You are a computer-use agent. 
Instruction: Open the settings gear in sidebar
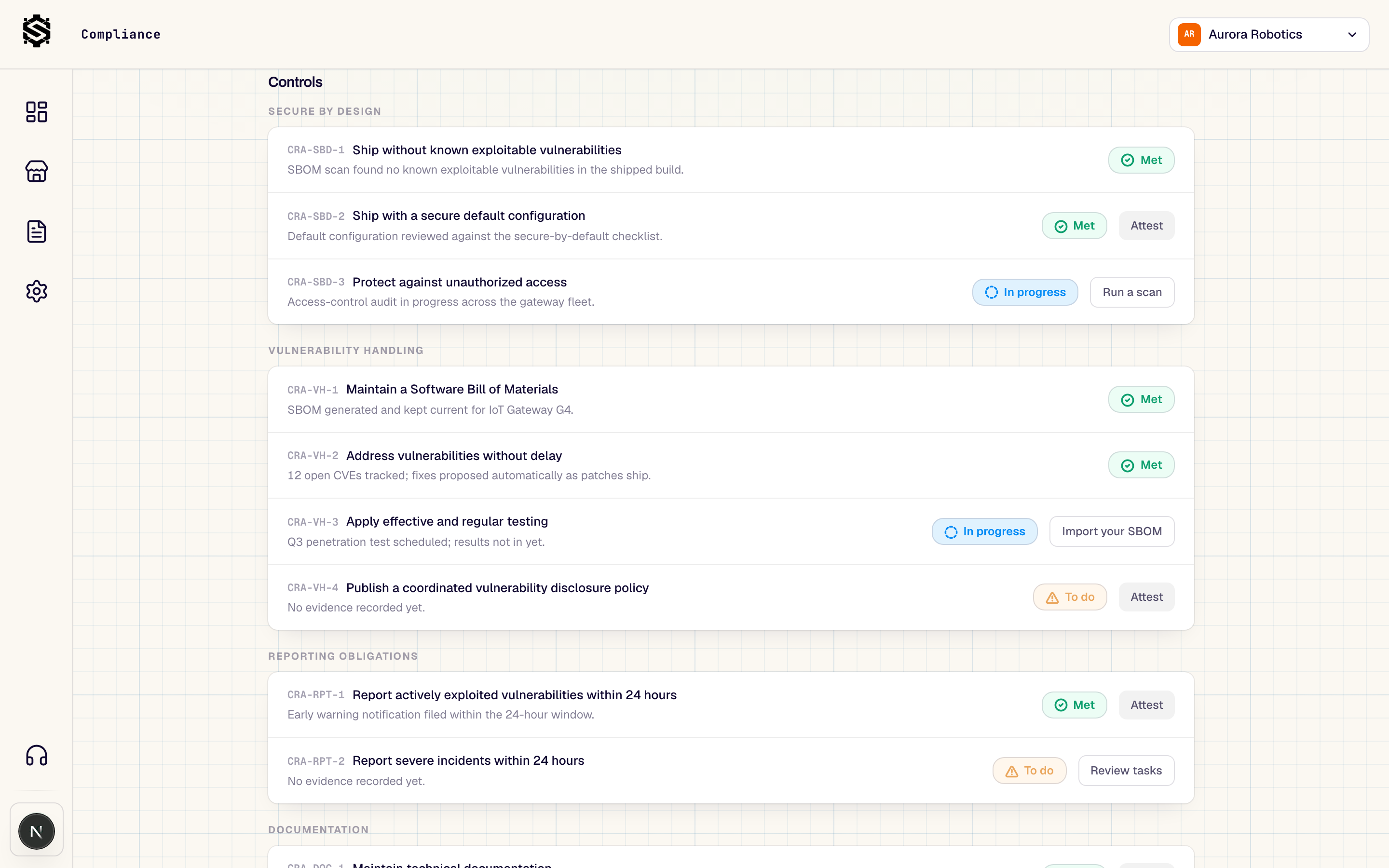click(36, 292)
